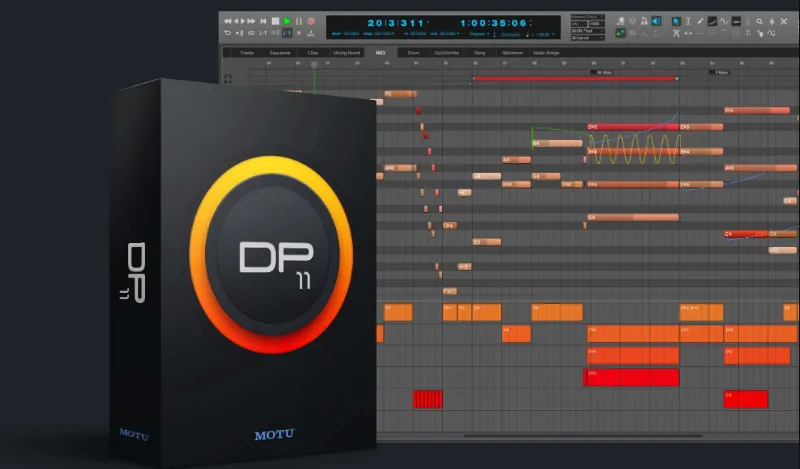Switch to the Clips tab
Screen dimensions: 800x469
pyautogui.click(x=313, y=53)
